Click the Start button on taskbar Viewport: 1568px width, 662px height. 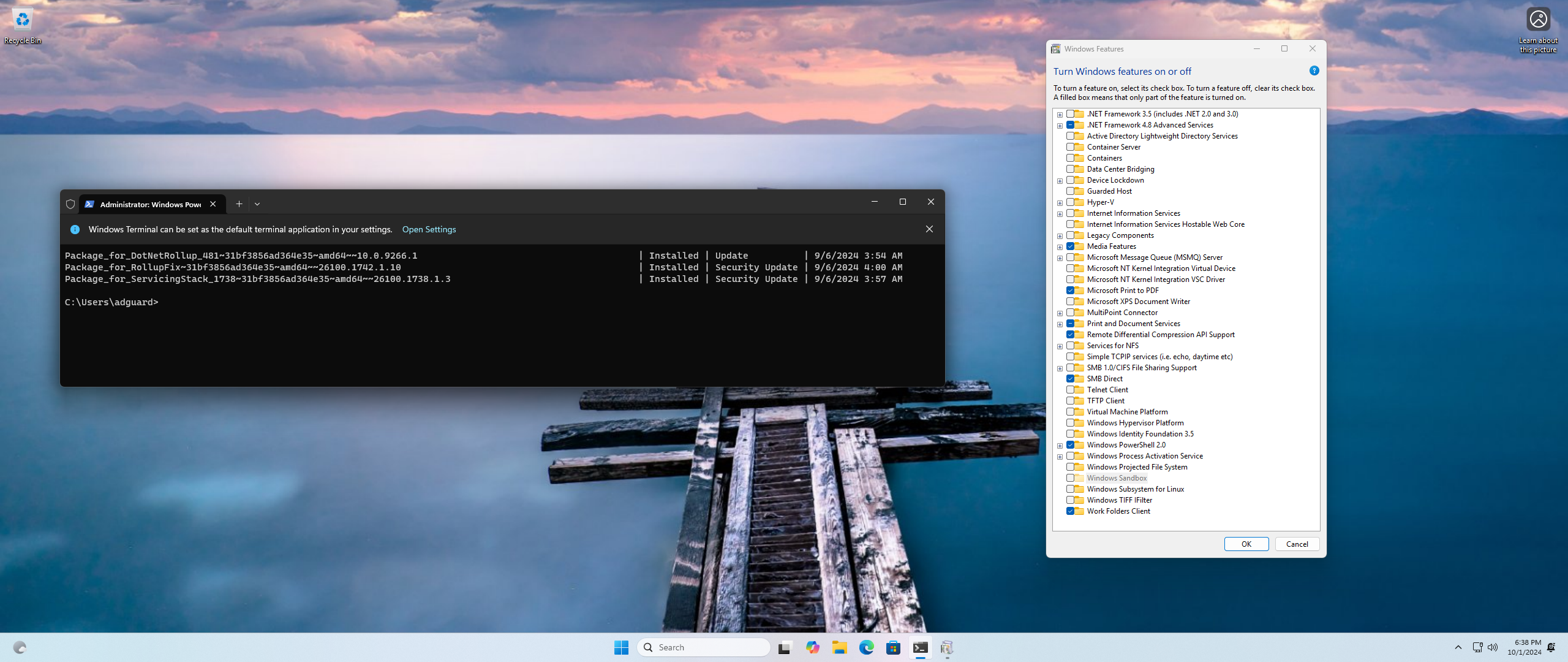pos(621,647)
